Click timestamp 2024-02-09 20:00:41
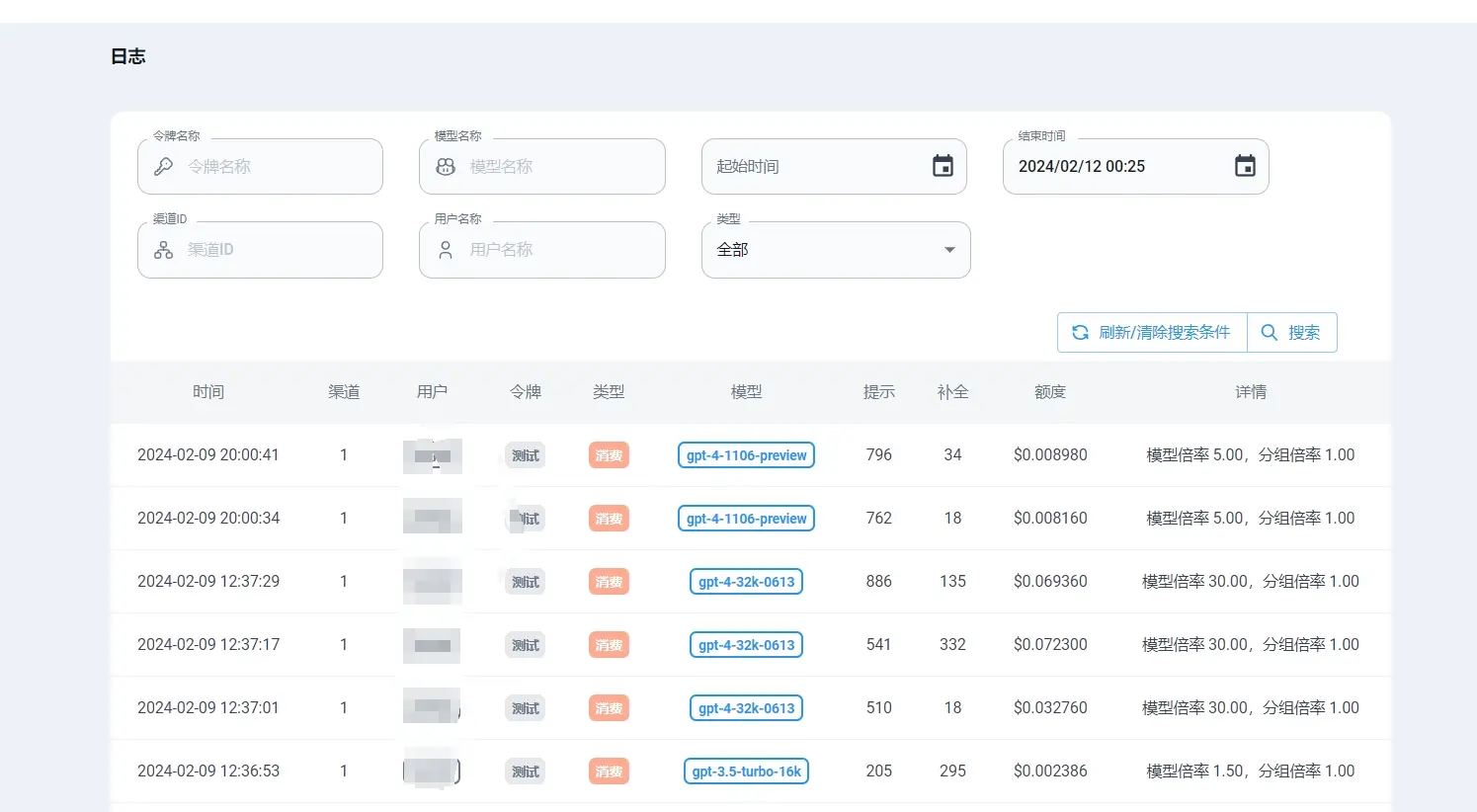This screenshot has height=812, width=1477. point(208,455)
